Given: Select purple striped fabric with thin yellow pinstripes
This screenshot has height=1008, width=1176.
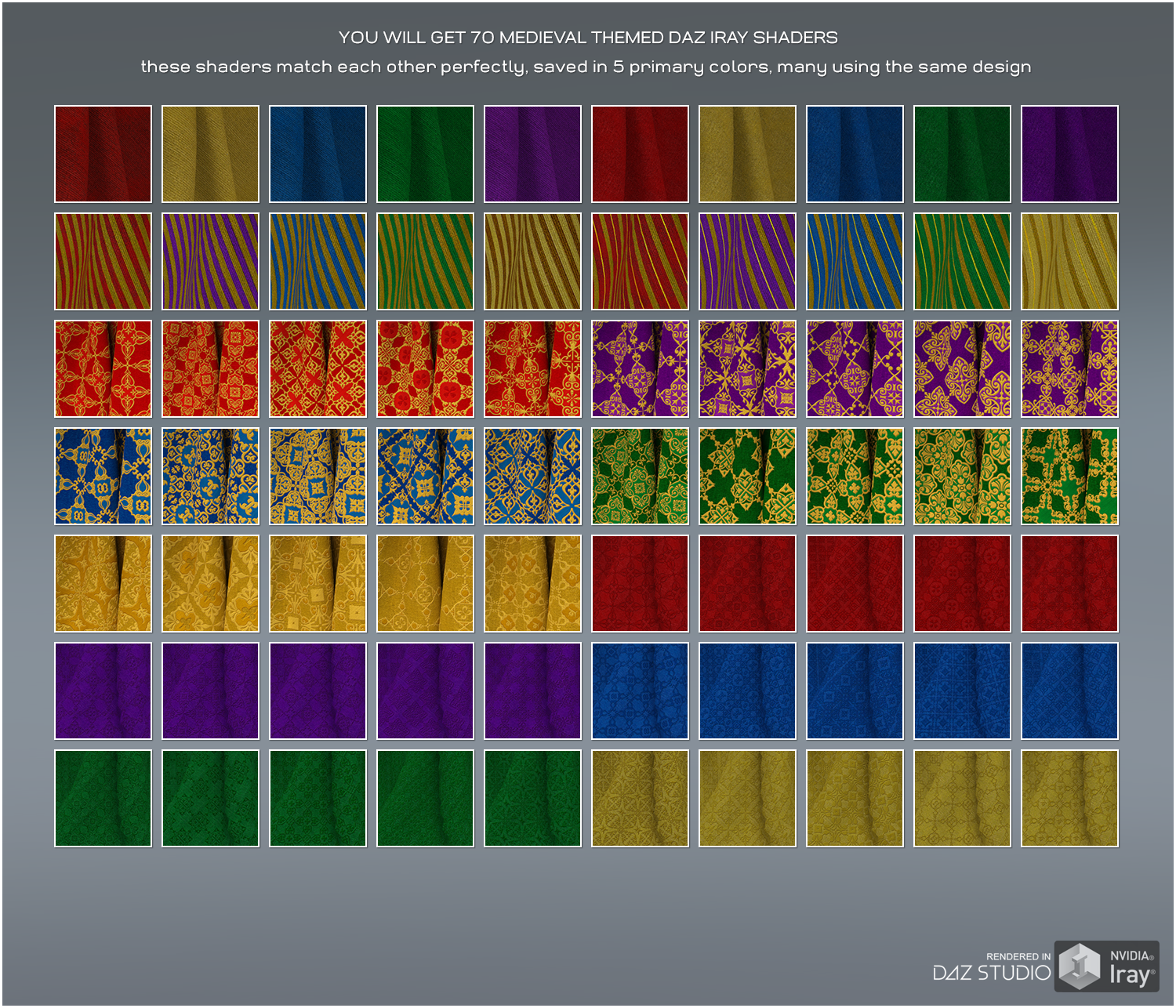Looking at the screenshot, I should tap(747, 261).
